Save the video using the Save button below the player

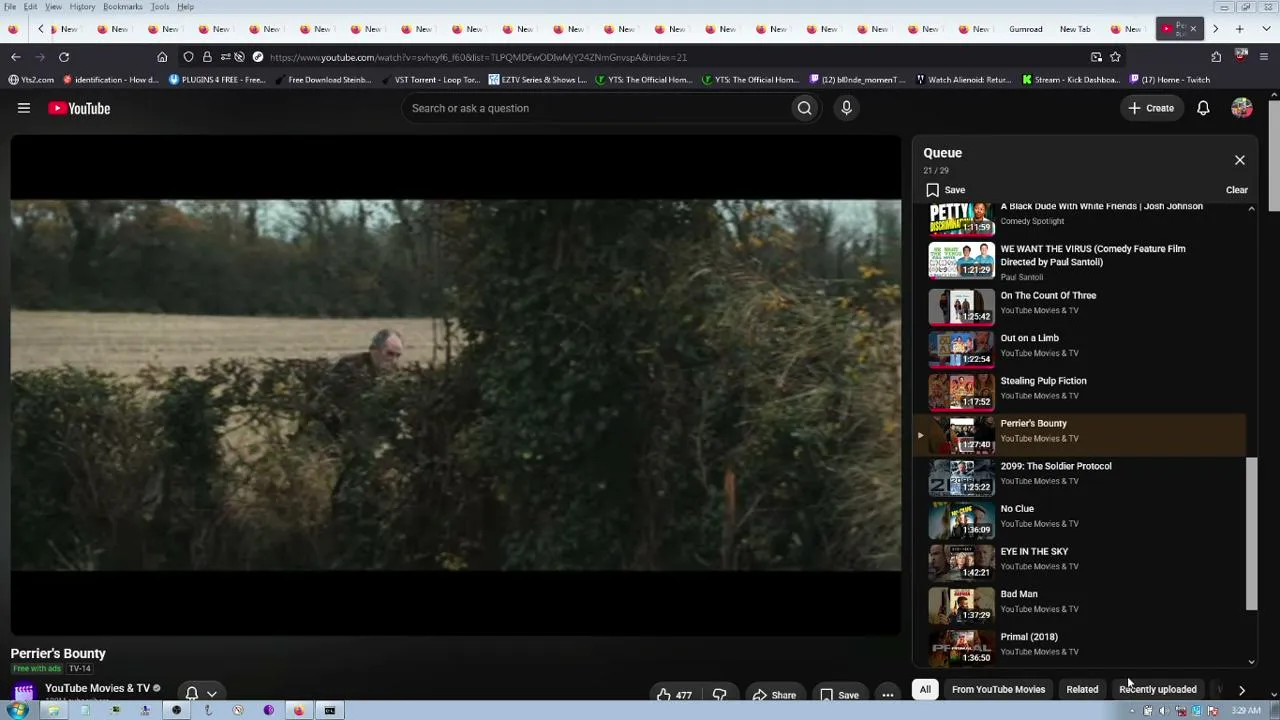838,695
